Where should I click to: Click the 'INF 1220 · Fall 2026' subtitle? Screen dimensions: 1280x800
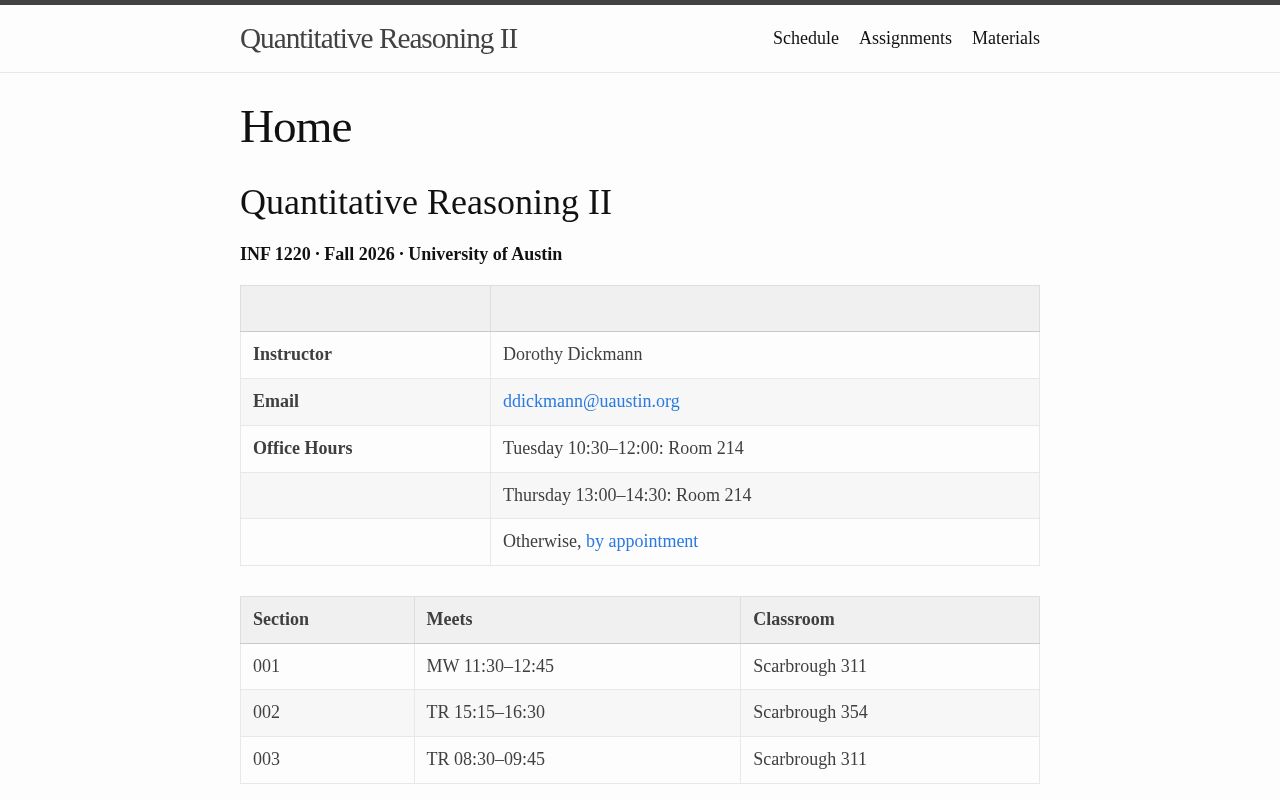[401, 254]
